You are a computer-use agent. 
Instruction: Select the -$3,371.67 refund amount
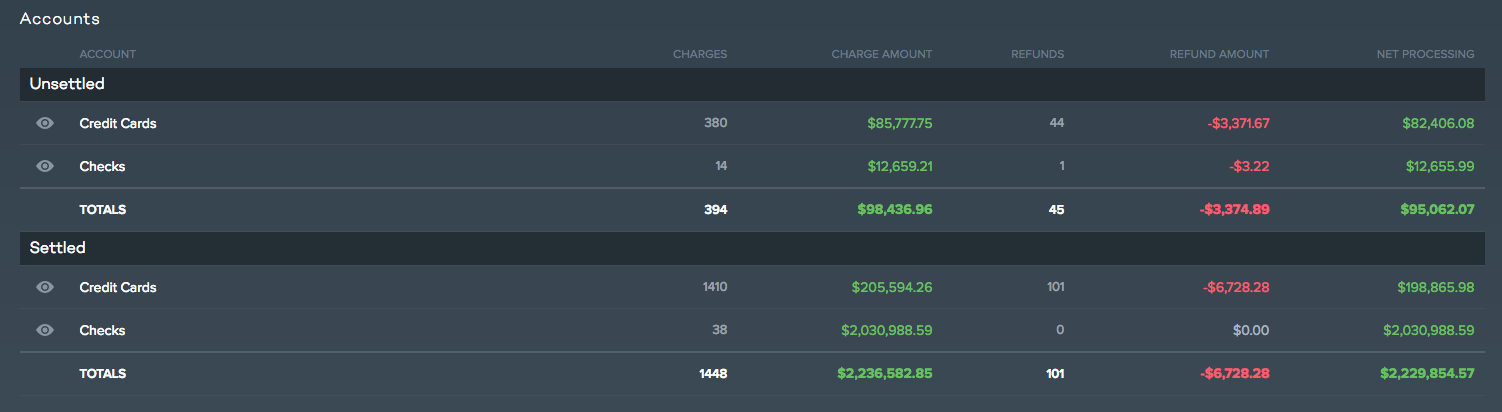pos(1238,123)
